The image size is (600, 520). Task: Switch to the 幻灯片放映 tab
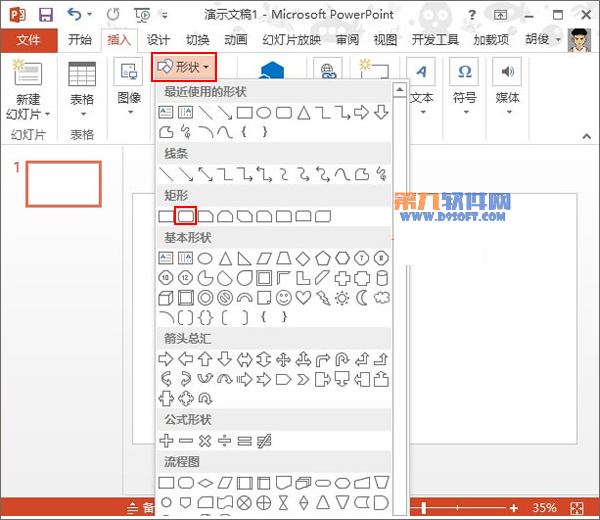[292, 40]
